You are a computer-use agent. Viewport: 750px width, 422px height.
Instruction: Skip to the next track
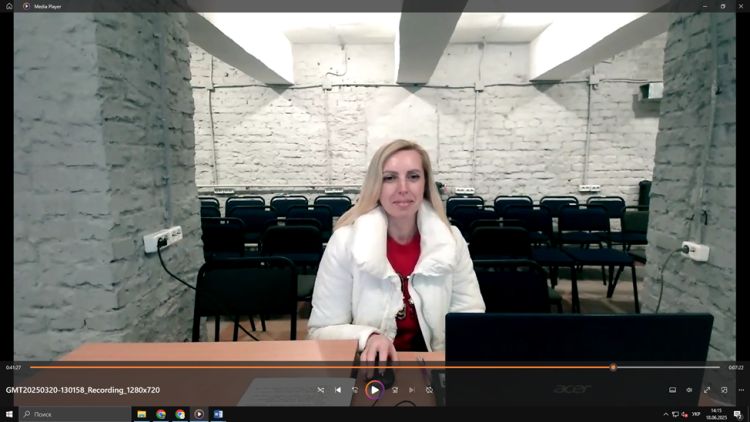tap(411, 390)
